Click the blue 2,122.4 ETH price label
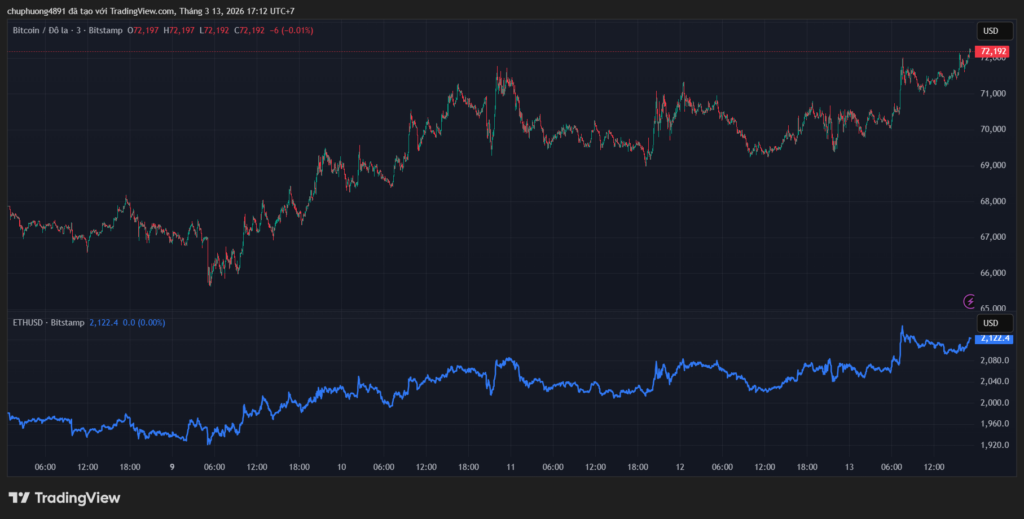 point(994,338)
